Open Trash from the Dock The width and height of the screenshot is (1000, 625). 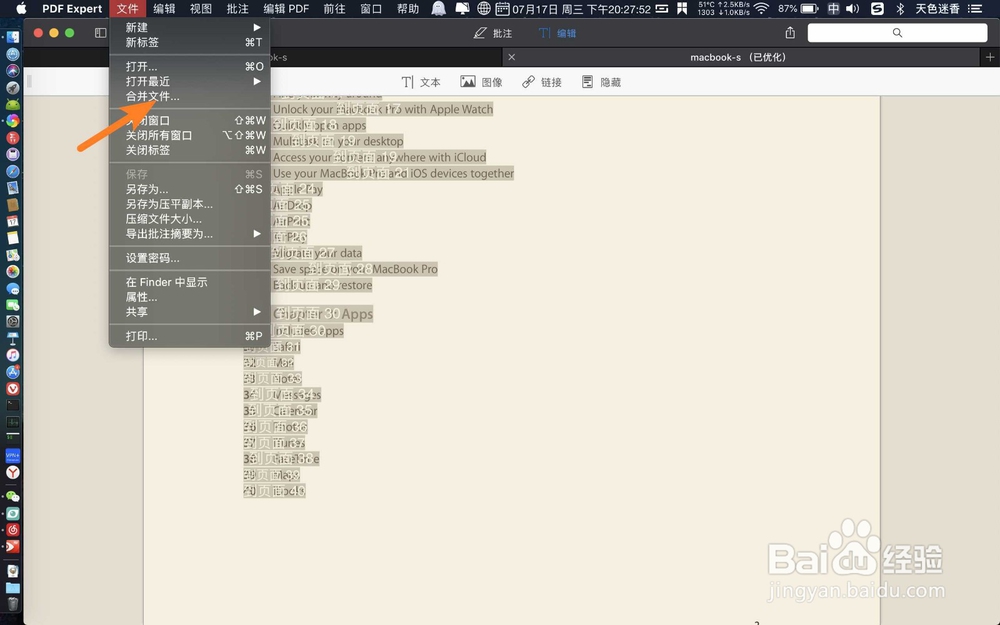pos(13,603)
